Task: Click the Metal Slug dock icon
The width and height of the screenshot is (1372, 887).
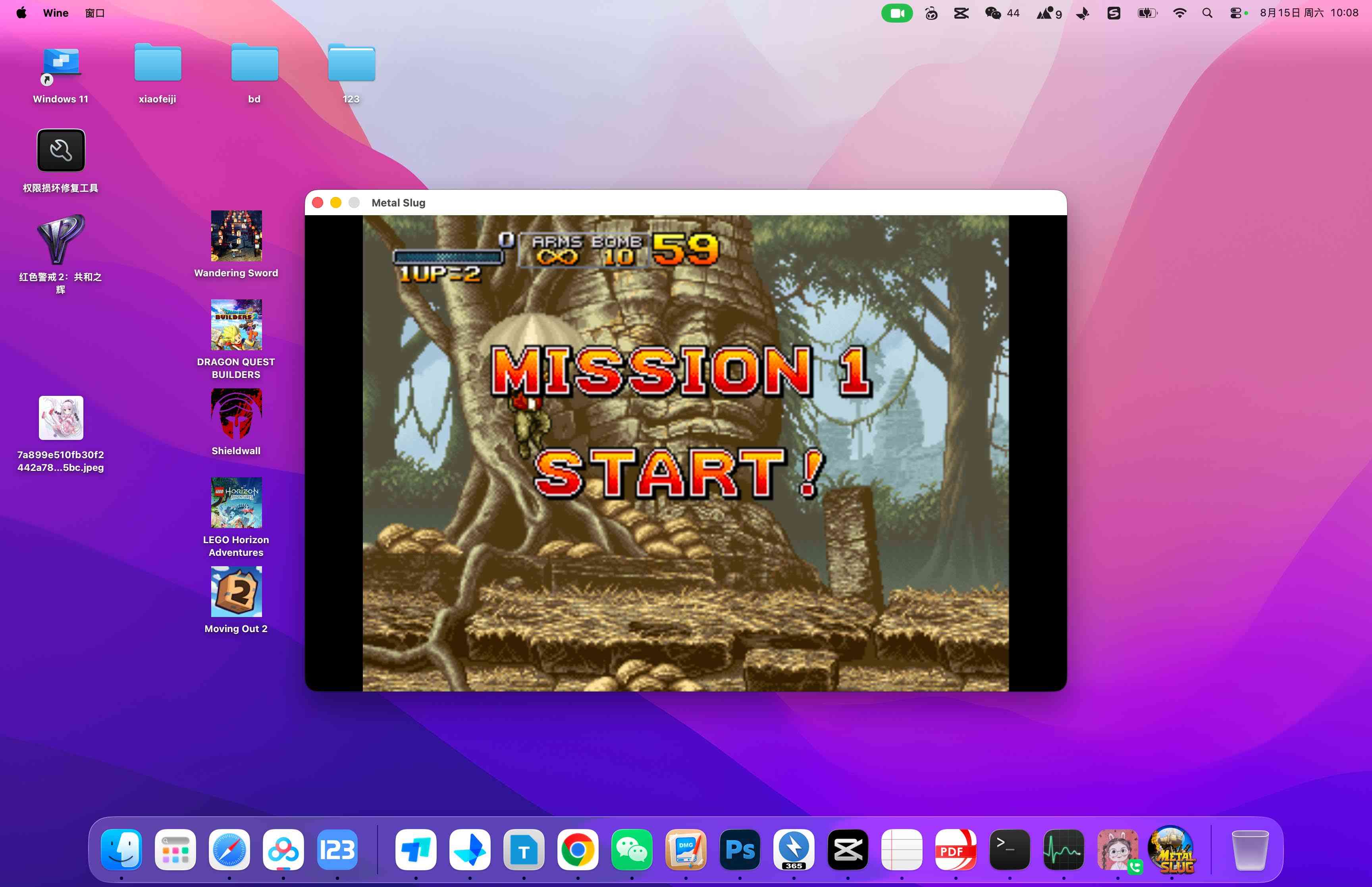Action: coord(1172,850)
